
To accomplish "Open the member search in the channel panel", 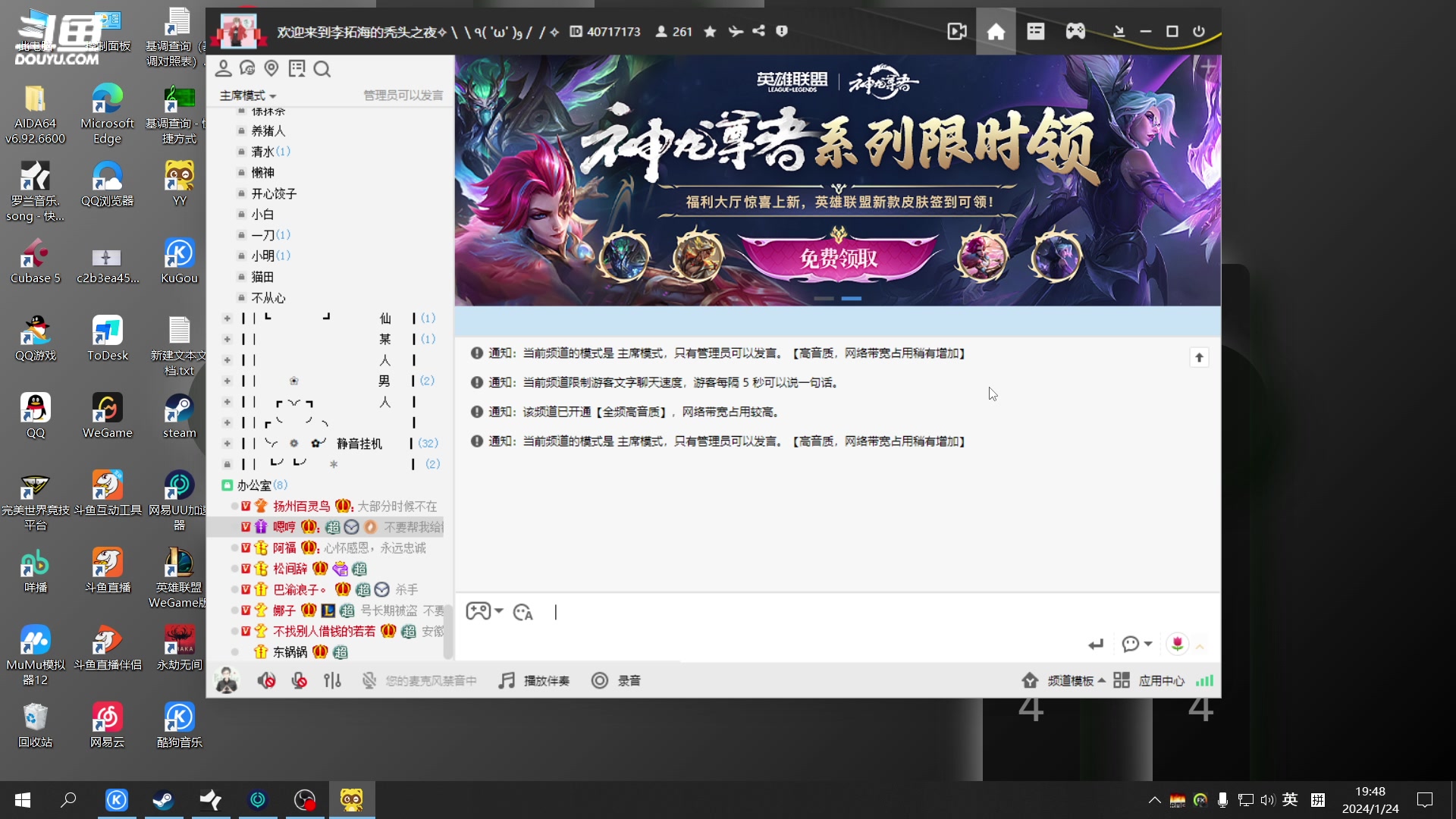I will (x=322, y=69).
